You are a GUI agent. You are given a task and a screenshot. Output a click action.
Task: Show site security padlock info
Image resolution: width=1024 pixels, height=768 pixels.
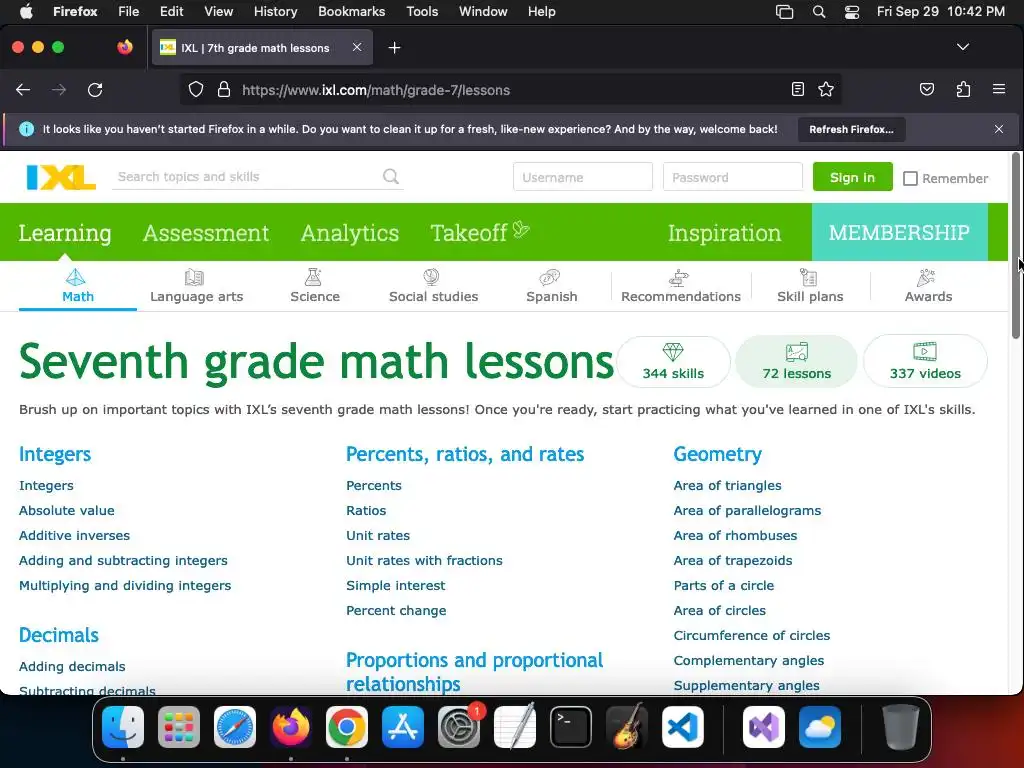tap(223, 89)
